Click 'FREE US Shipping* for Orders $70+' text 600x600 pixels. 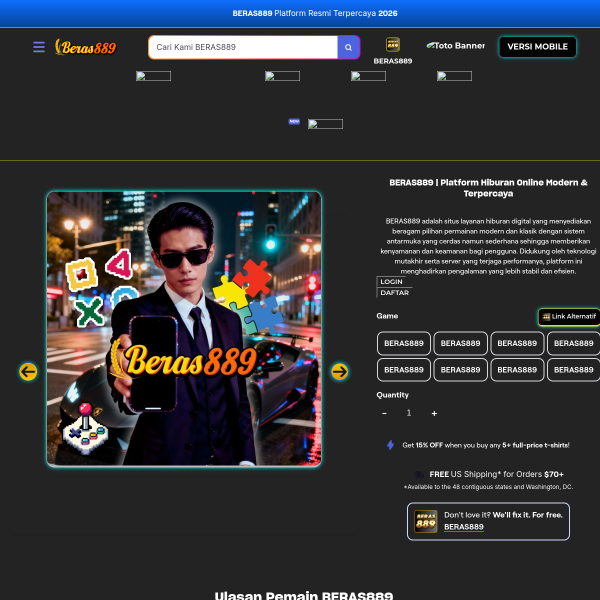coord(496,474)
